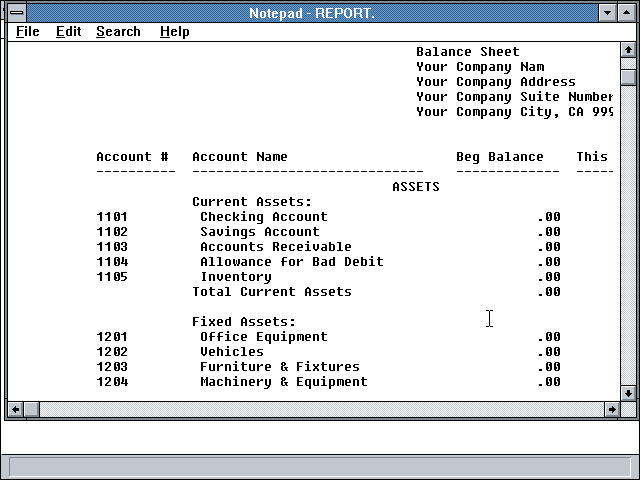The height and width of the screenshot is (480, 640).
Task: Click account number 1201
Action: click(112, 337)
